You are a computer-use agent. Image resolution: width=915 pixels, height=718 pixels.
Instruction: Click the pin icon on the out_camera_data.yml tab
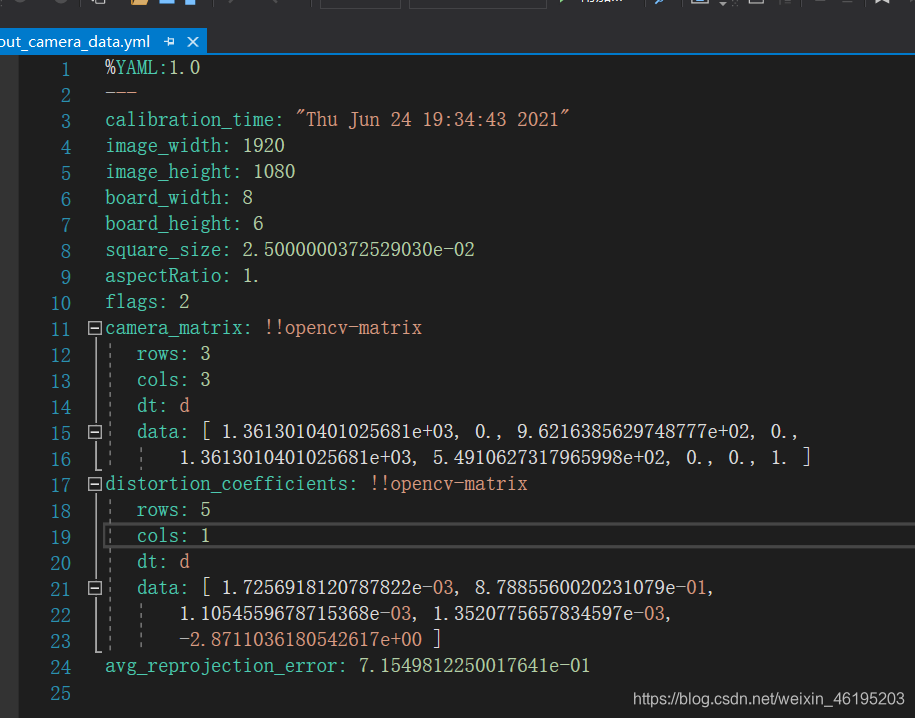coord(169,42)
